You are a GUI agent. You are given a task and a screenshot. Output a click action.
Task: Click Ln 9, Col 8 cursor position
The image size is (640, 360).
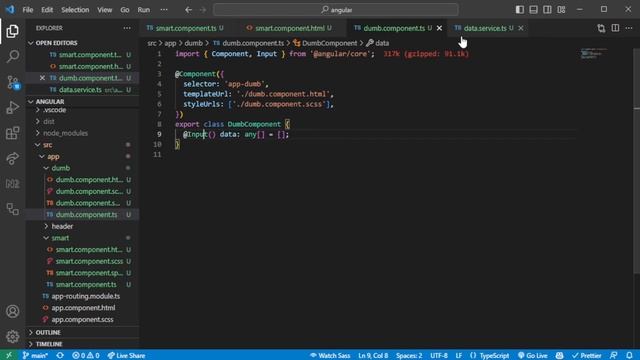(x=373, y=355)
